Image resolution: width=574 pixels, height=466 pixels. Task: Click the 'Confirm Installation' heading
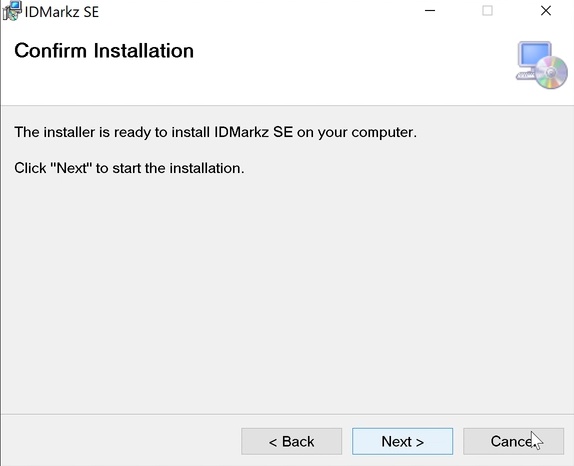click(104, 51)
